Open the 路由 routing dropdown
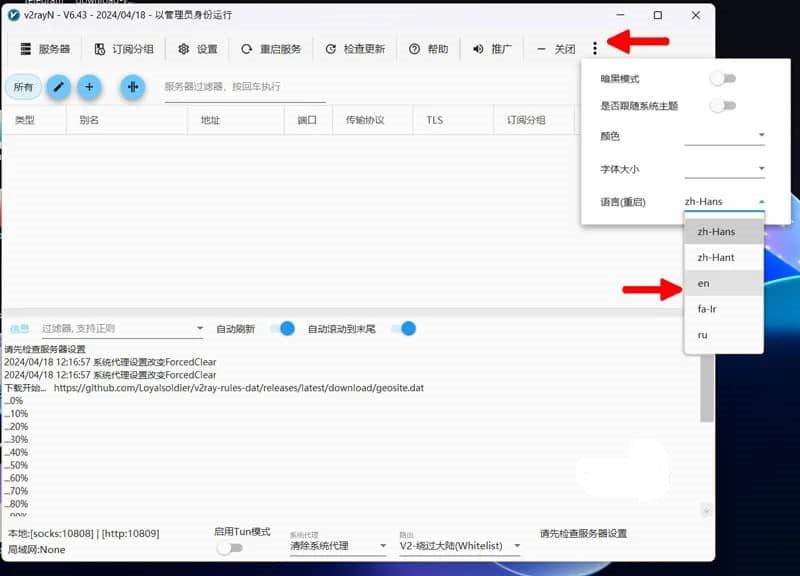Screen dimensions: 800x576 460,546
